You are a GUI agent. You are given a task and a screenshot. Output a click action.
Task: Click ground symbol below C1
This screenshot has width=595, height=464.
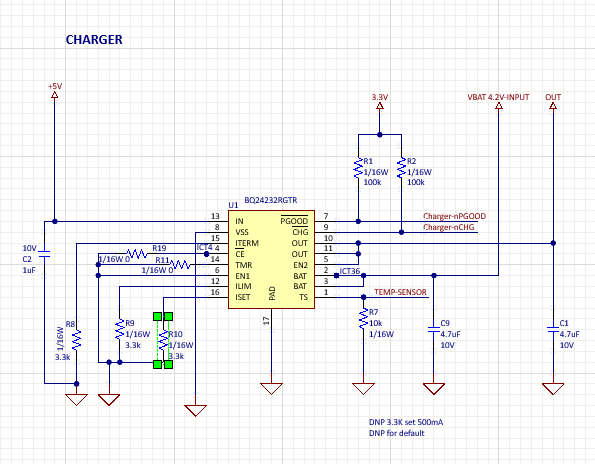tap(553, 389)
